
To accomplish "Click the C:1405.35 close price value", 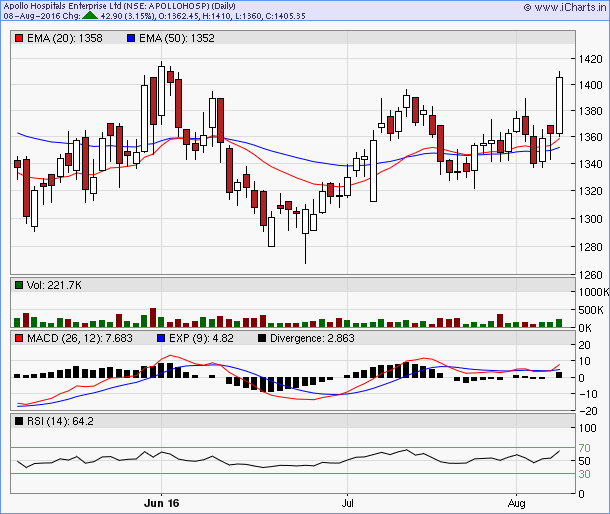I will pos(284,16).
